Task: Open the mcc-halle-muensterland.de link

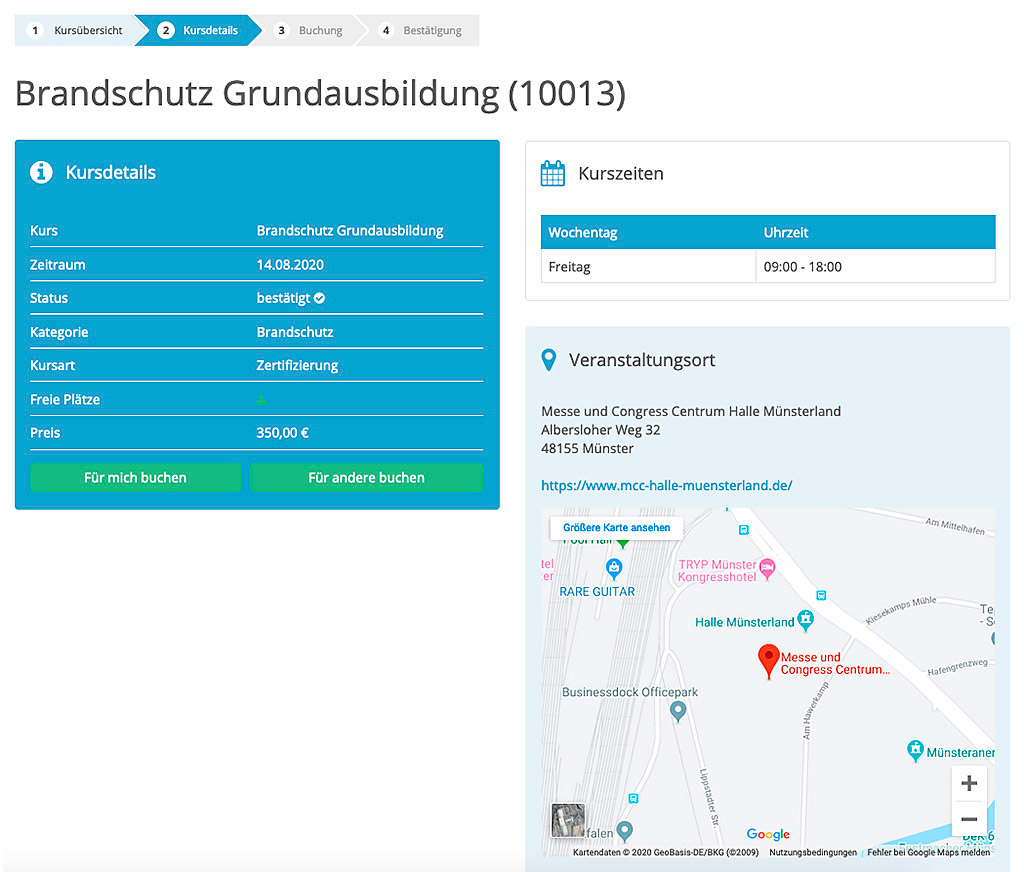Action: point(667,485)
